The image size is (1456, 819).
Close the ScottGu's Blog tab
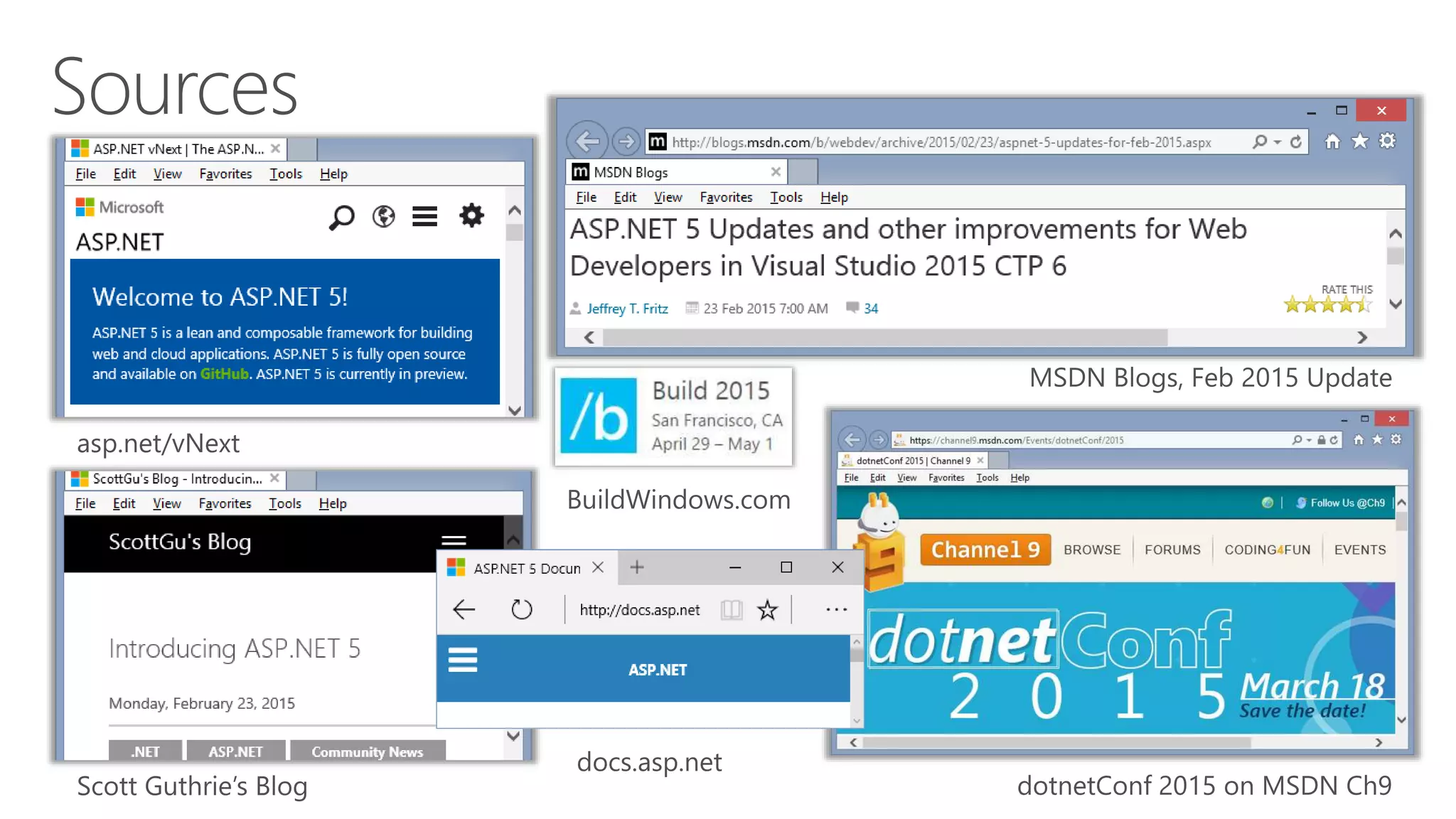tap(274, 478)
